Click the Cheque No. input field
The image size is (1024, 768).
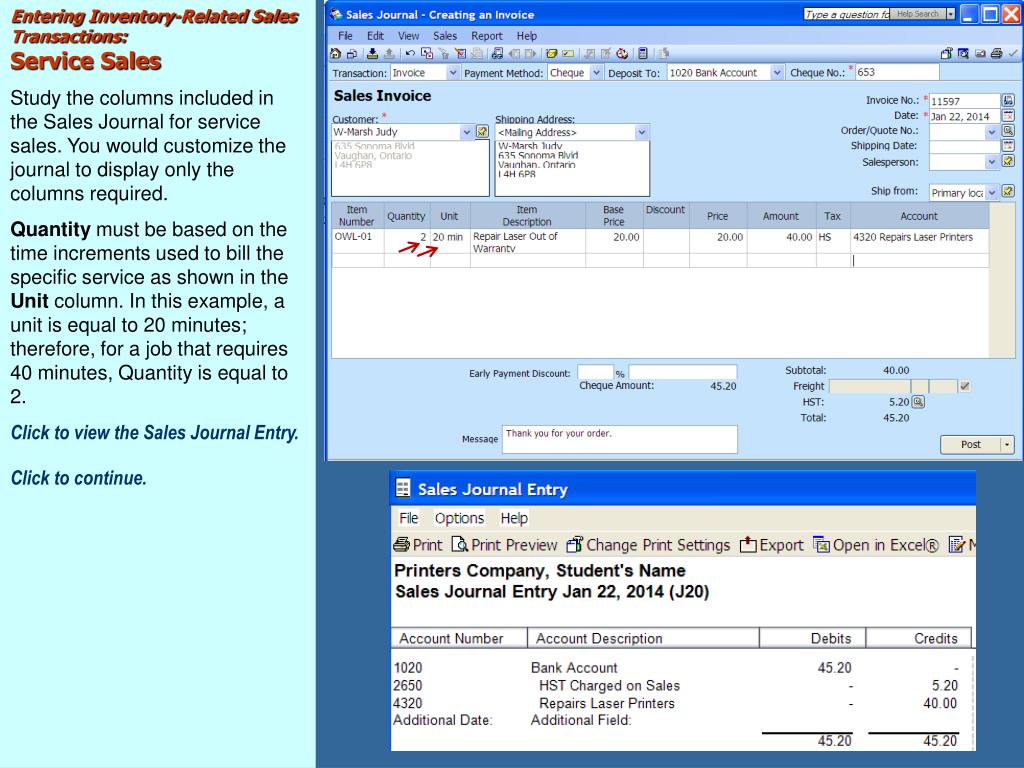[x=897, y=72]
